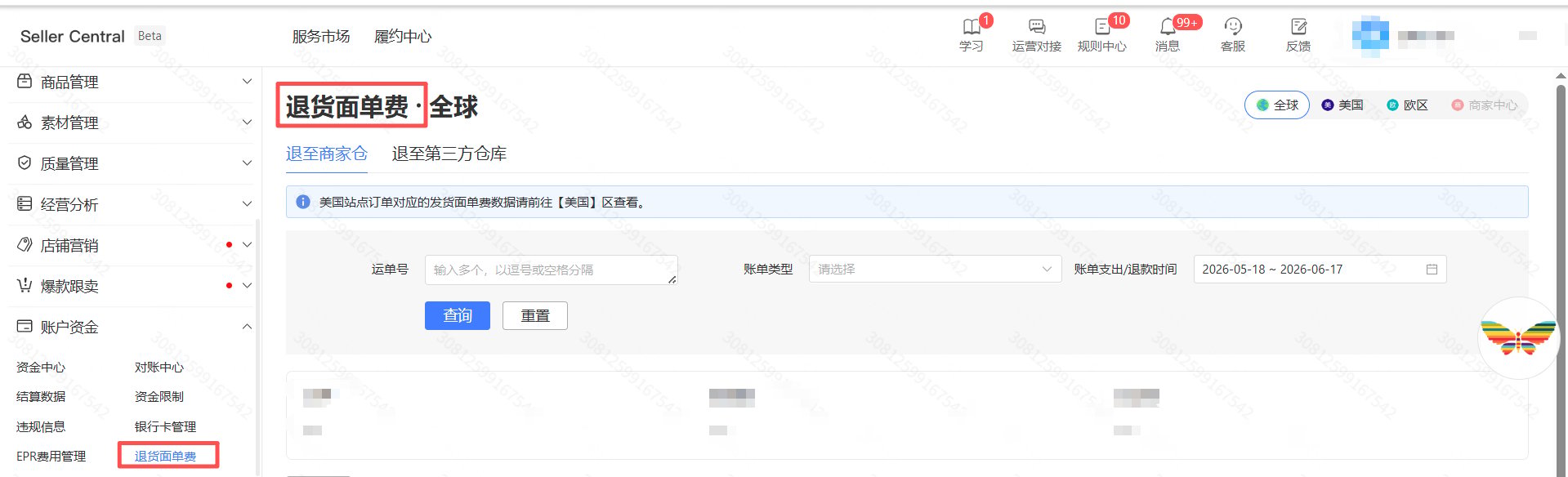Screen dimensions: 1568x477
Task: Open 退货面单费 submenu item
Action: tap(166, 457)
